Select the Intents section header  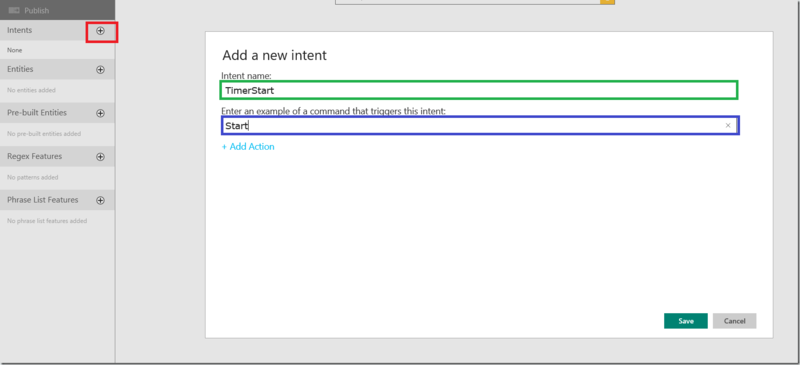click(57, 31)
